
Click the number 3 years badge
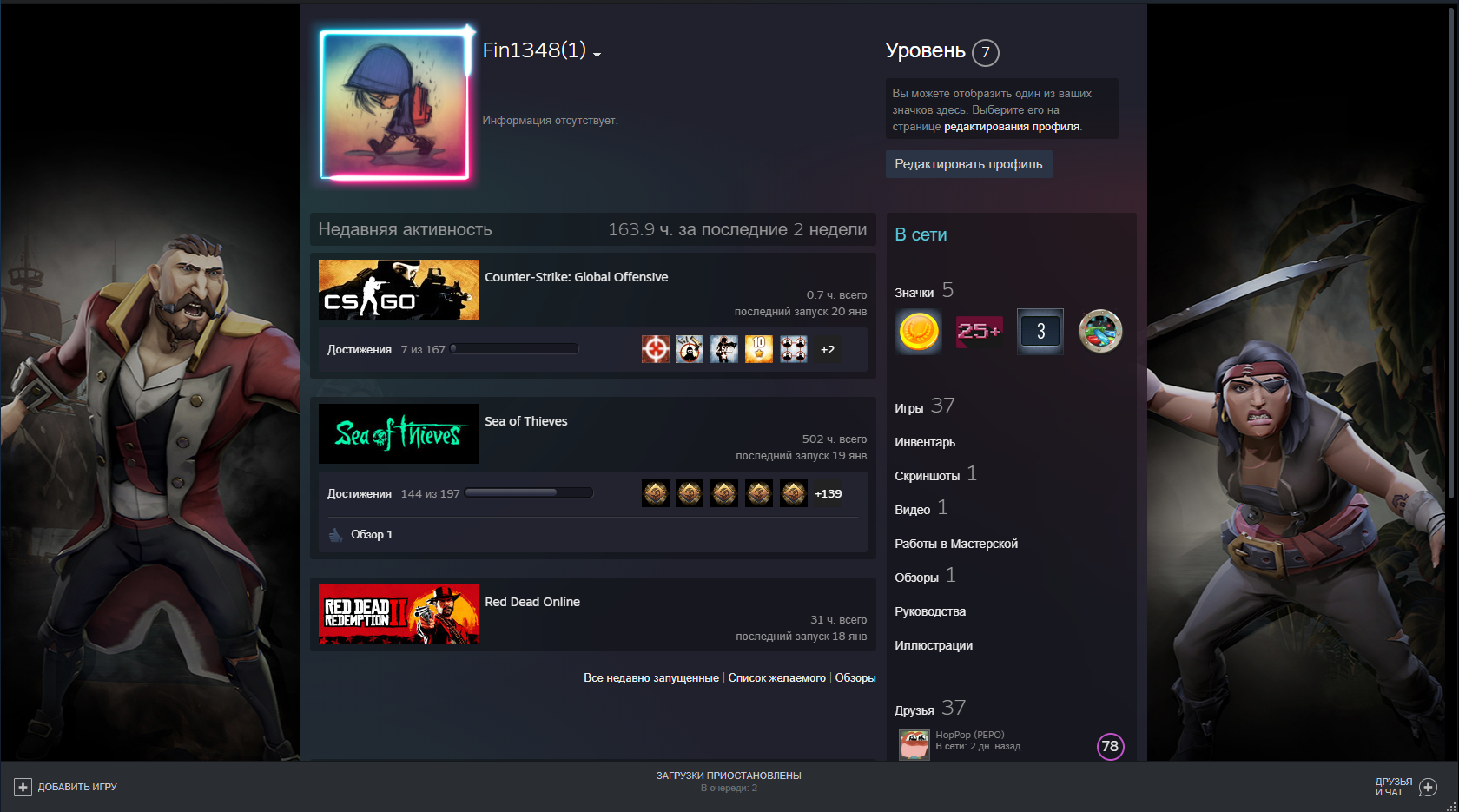pyautogui.click(x=1040, y=331)
